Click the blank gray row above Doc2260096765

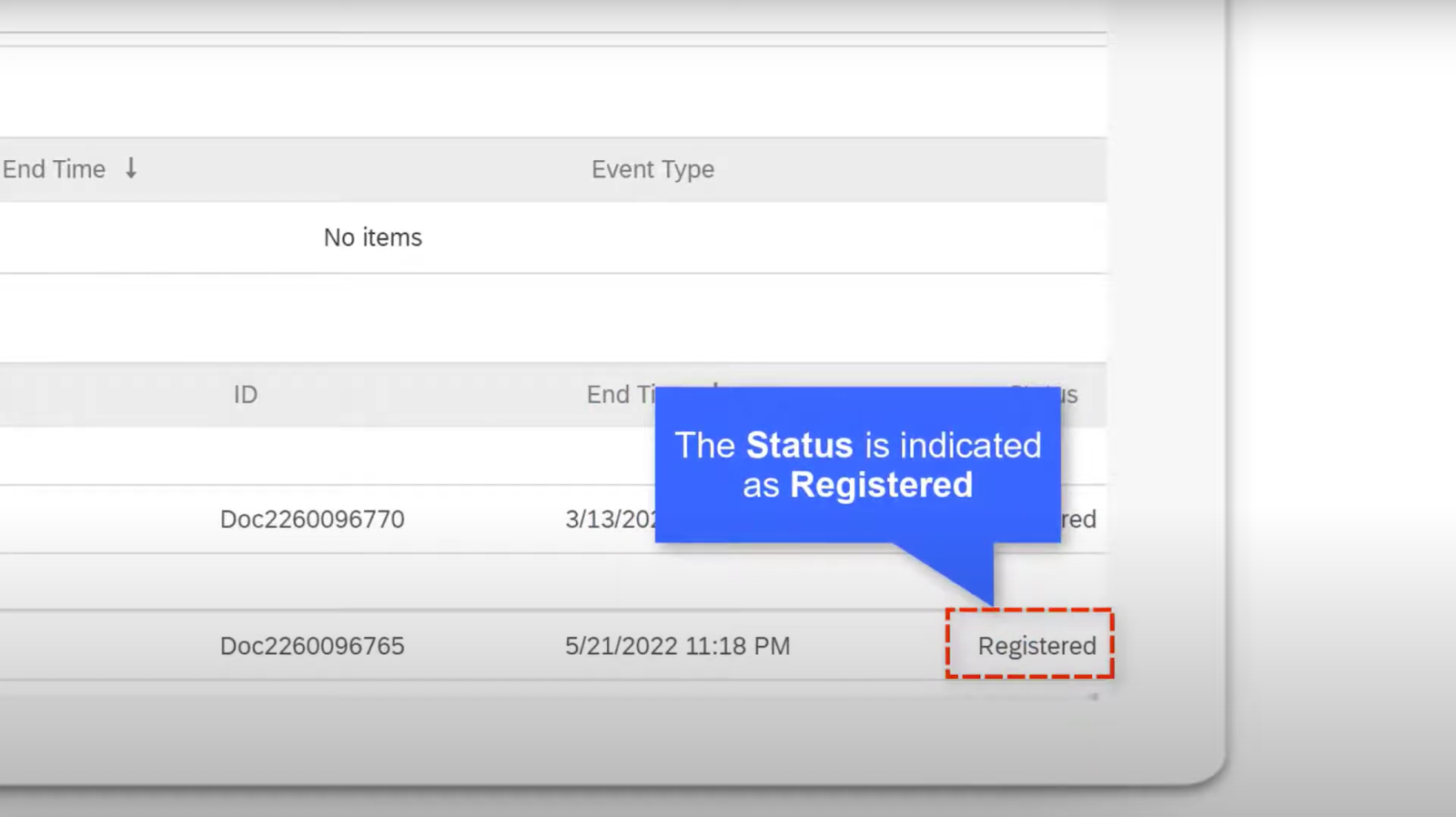364,582
